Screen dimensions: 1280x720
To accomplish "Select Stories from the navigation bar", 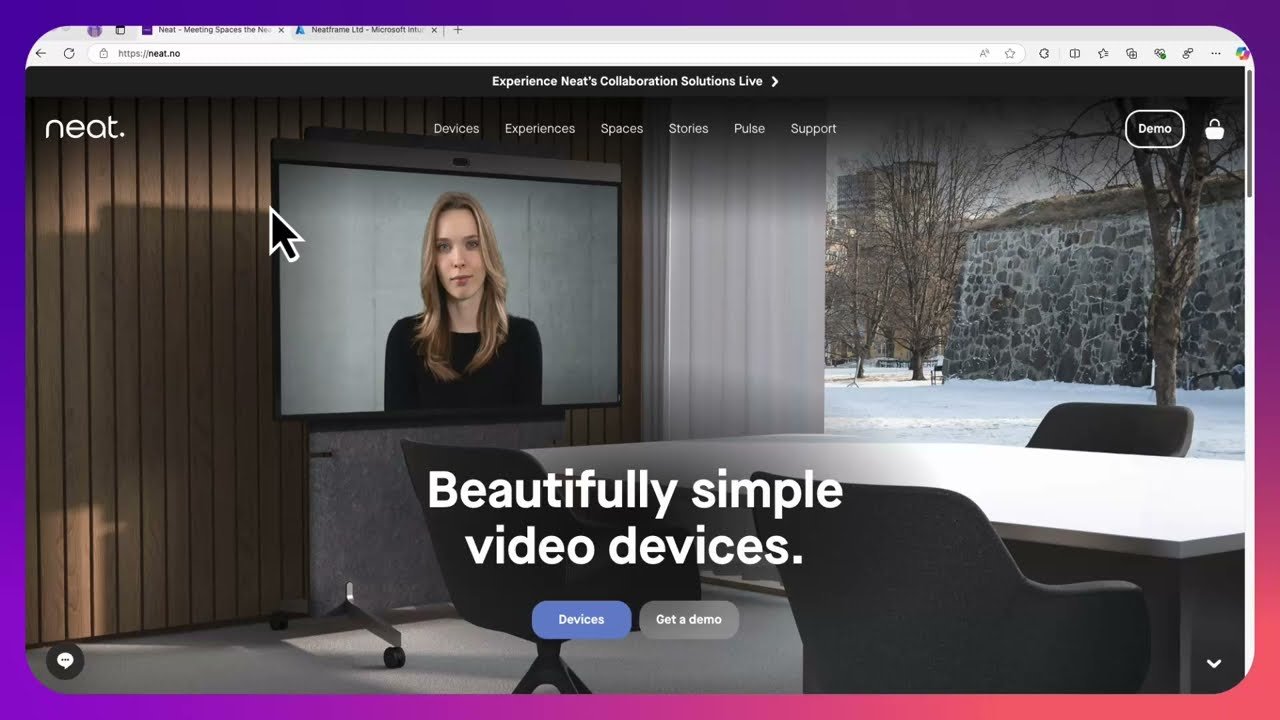I will 688,128.
